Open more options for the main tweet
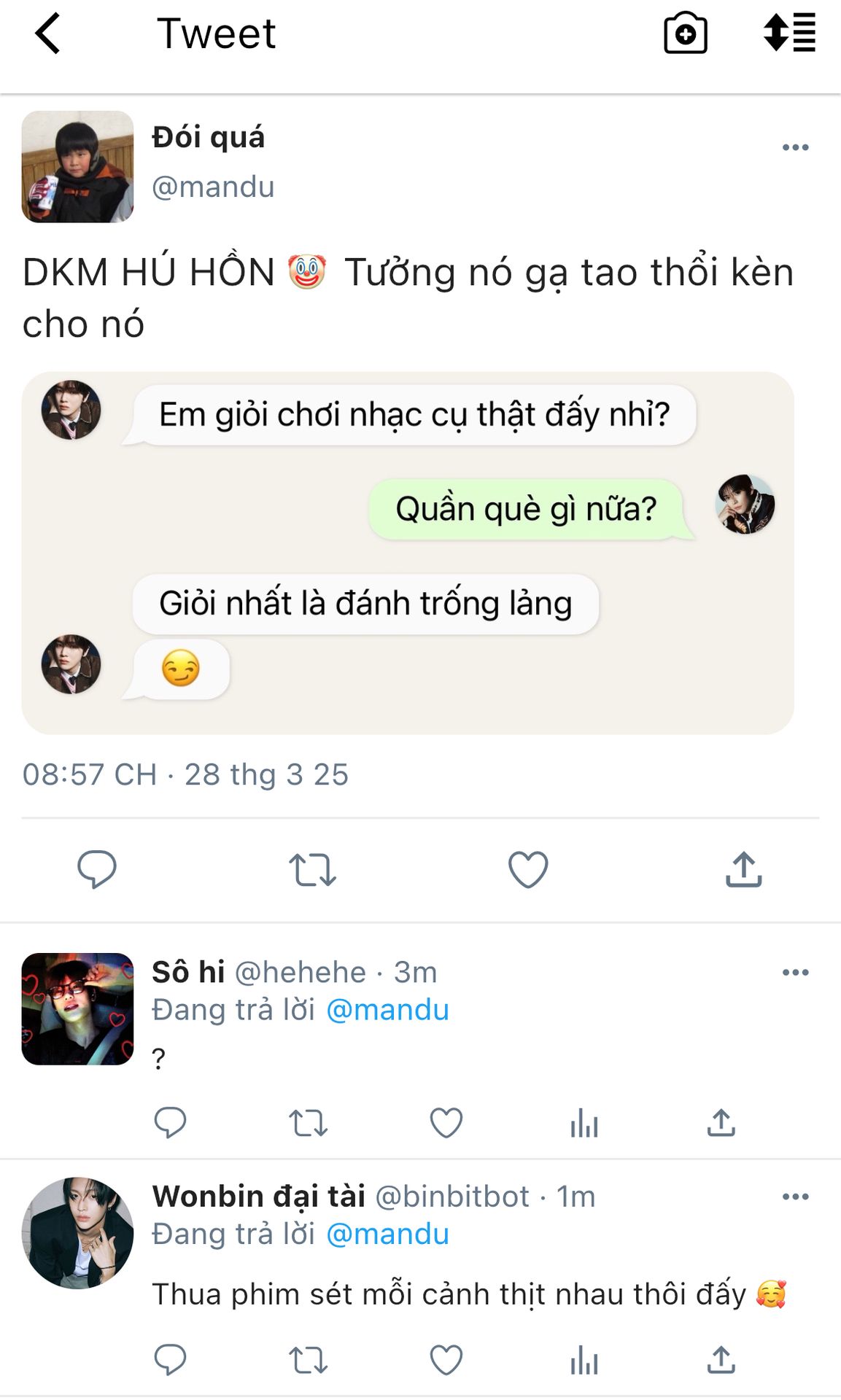 (x=795, y=147)
